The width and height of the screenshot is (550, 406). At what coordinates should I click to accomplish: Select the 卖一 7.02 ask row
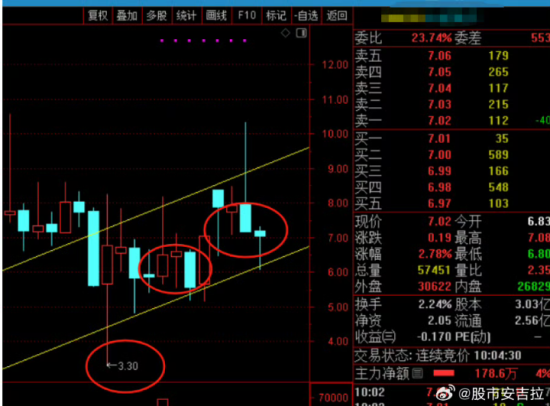pos(452,121)
